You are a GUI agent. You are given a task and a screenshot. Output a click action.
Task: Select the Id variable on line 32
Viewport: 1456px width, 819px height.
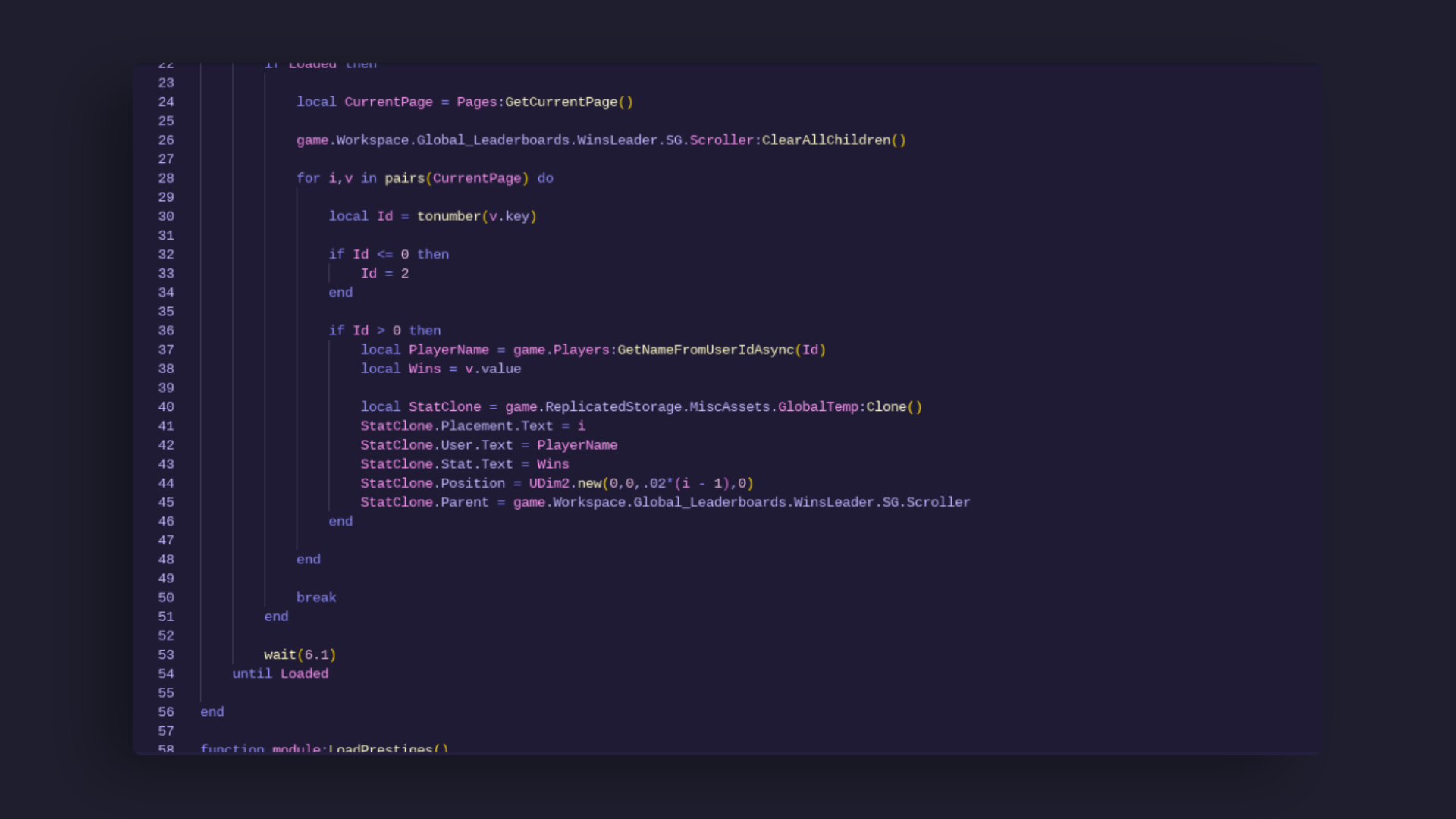coord(362,254)
